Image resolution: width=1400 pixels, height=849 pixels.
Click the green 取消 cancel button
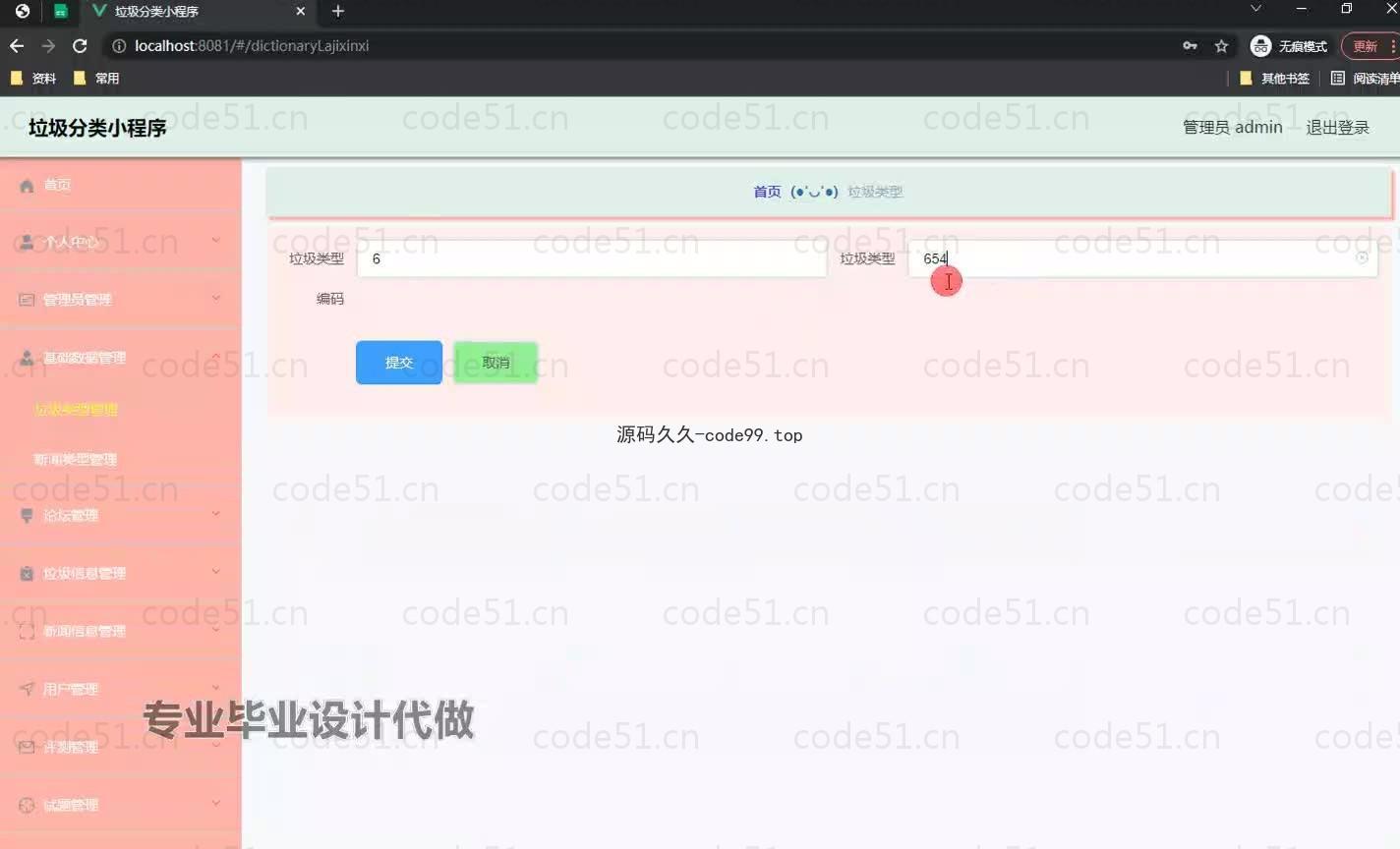coord(496,363)
